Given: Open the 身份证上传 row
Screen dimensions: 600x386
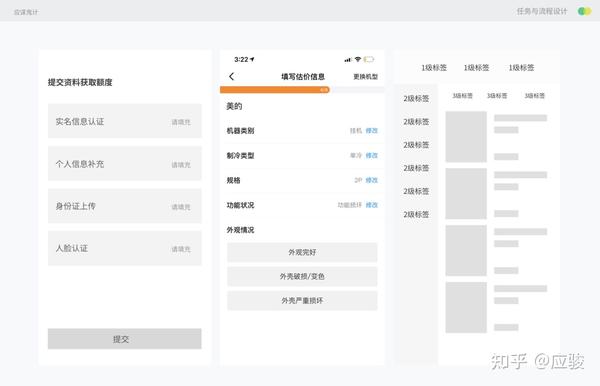Looking at the screenshot, I should click(x=125, y=206).
